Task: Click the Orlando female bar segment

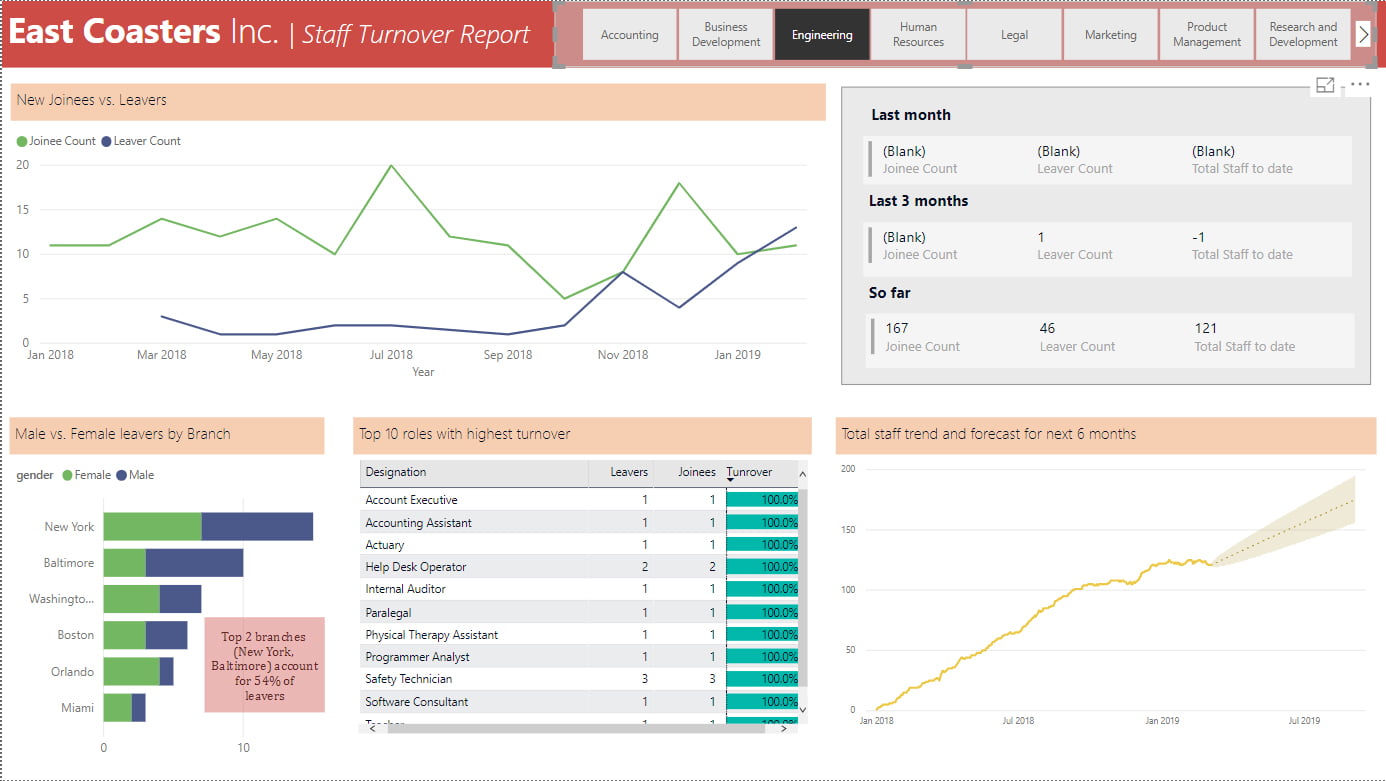Action: [x=132, y=671]
